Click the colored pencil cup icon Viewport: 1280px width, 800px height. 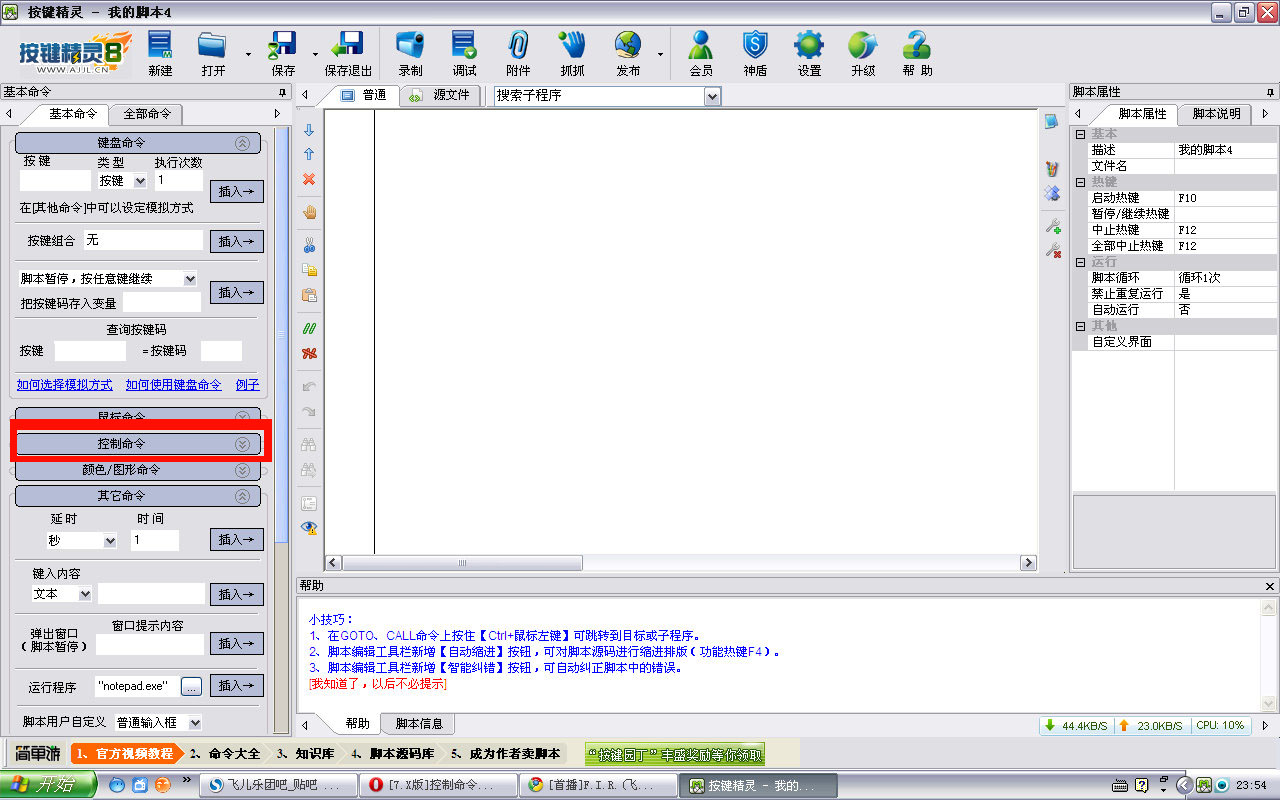pos(1052,169)
